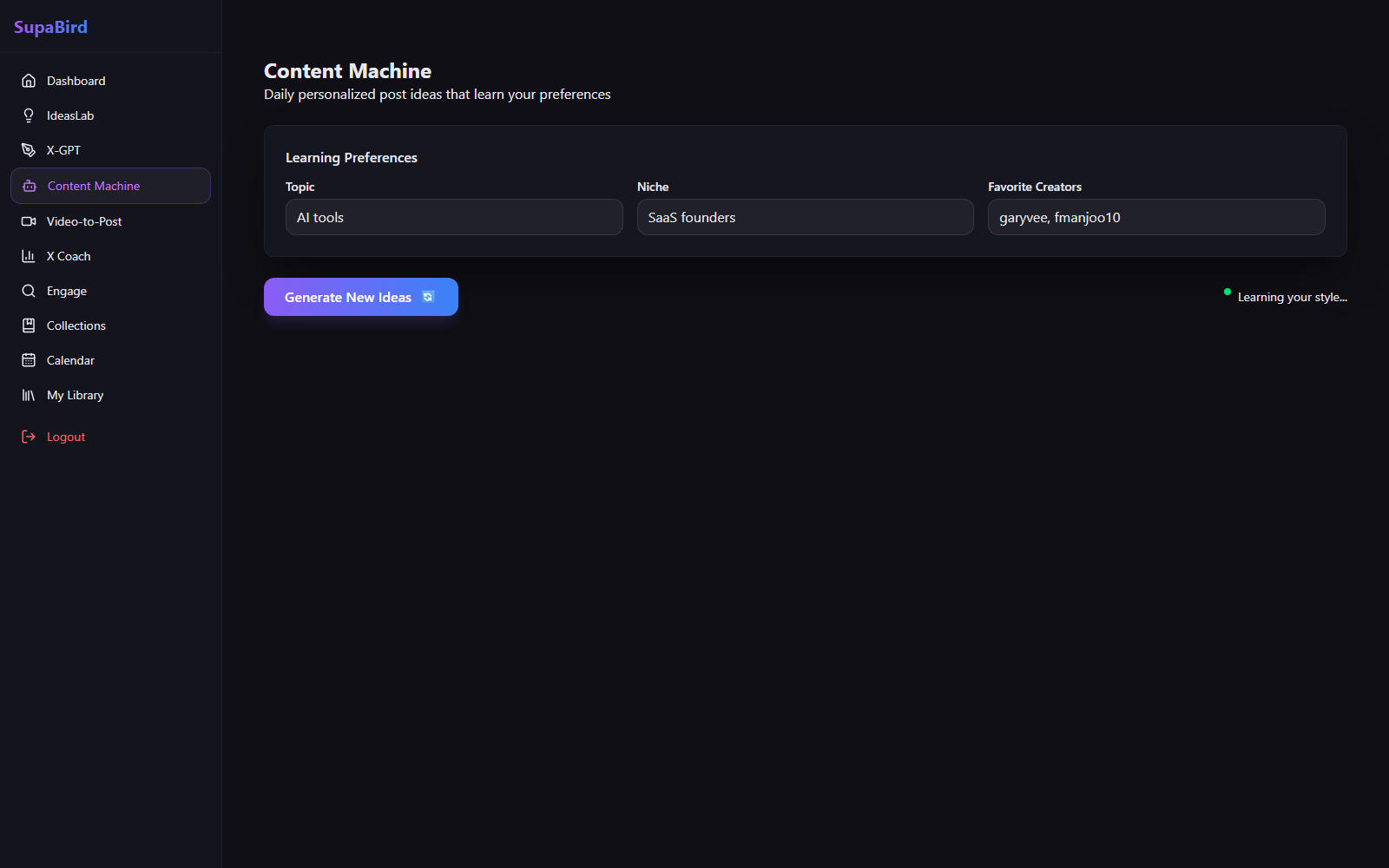This screenshot has height=868, width=1389.
Task: Click the green learning status dot
Action: coord(1228,292)
